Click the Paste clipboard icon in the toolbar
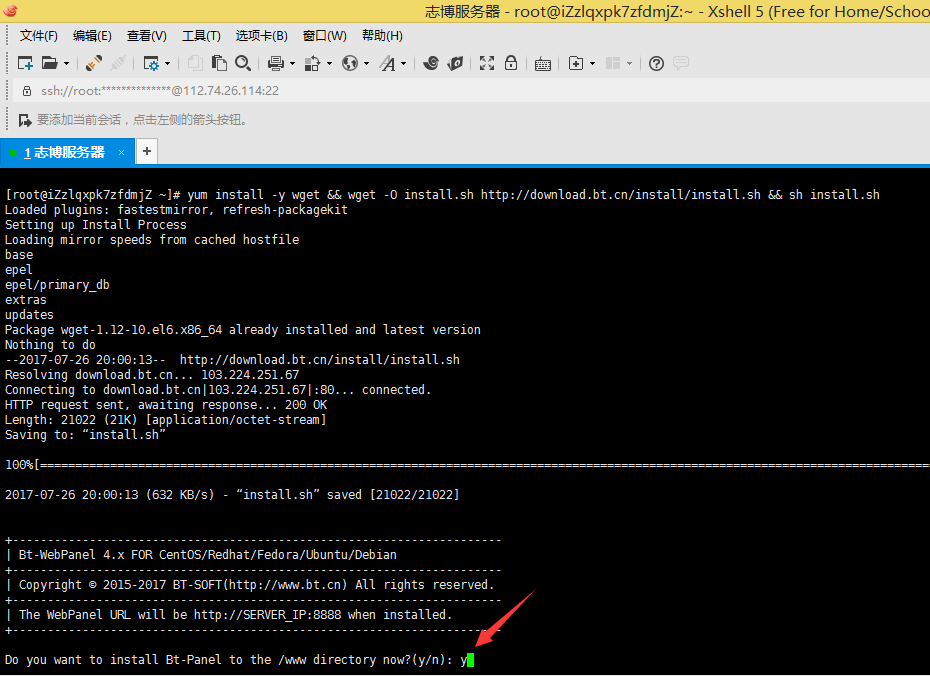 pyautogui.click(x=218, y=63)
